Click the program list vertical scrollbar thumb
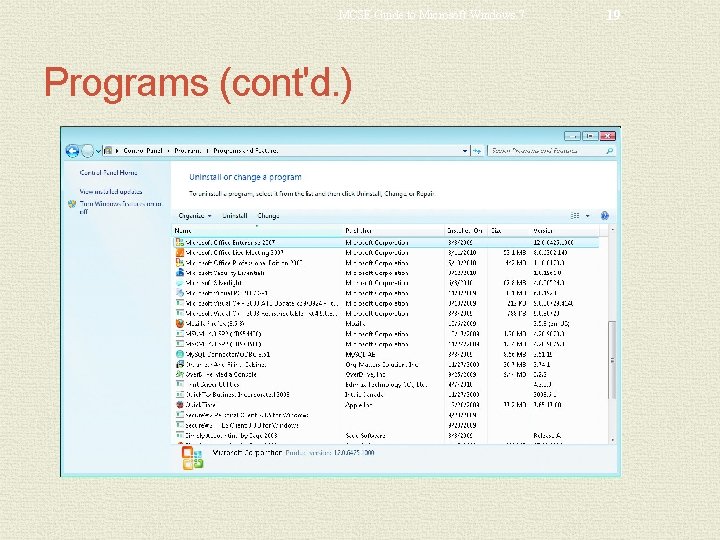This screenshot has width=720, height=540. [x=612, y=360]
